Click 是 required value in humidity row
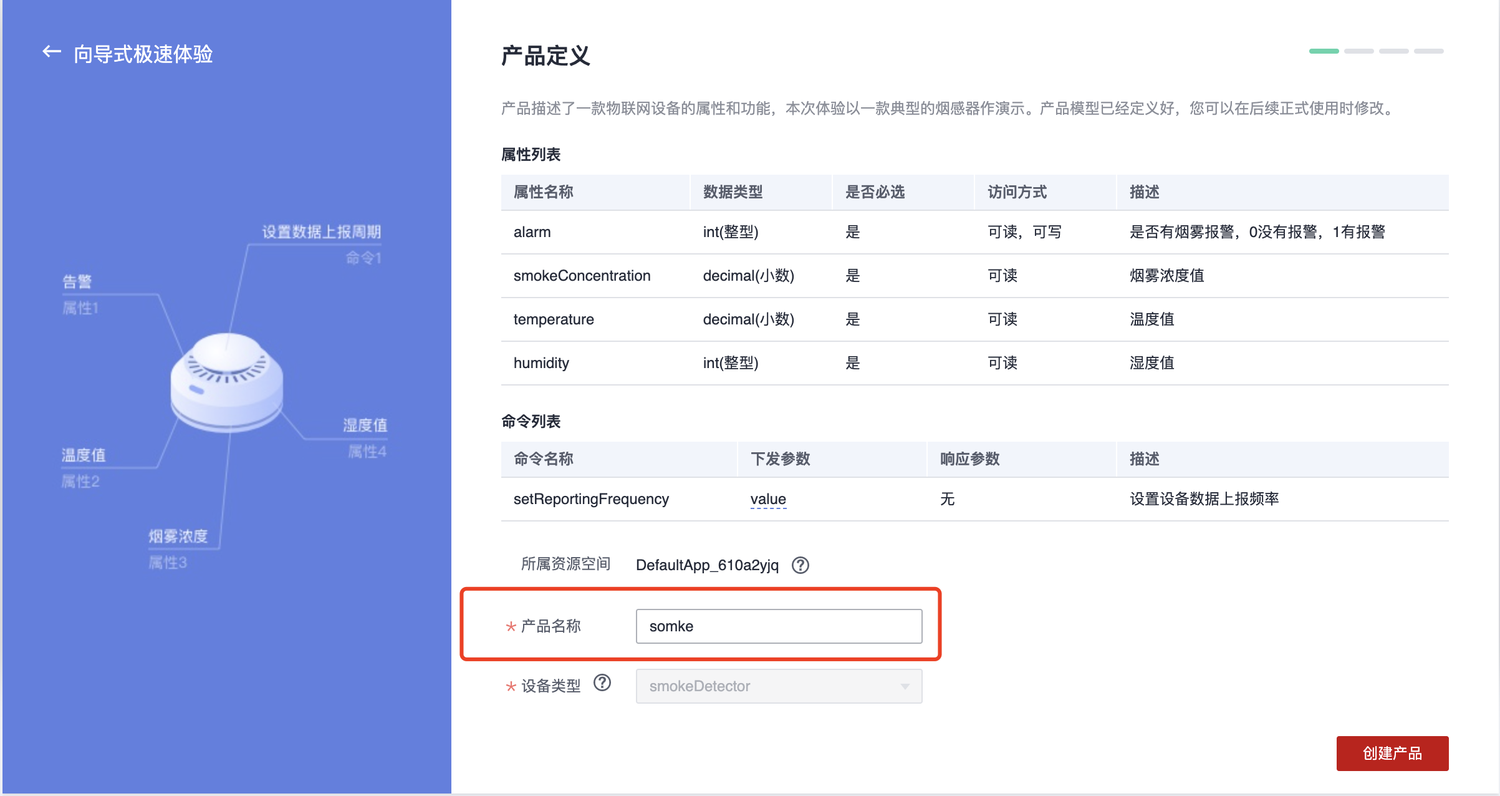 (853, 363)
